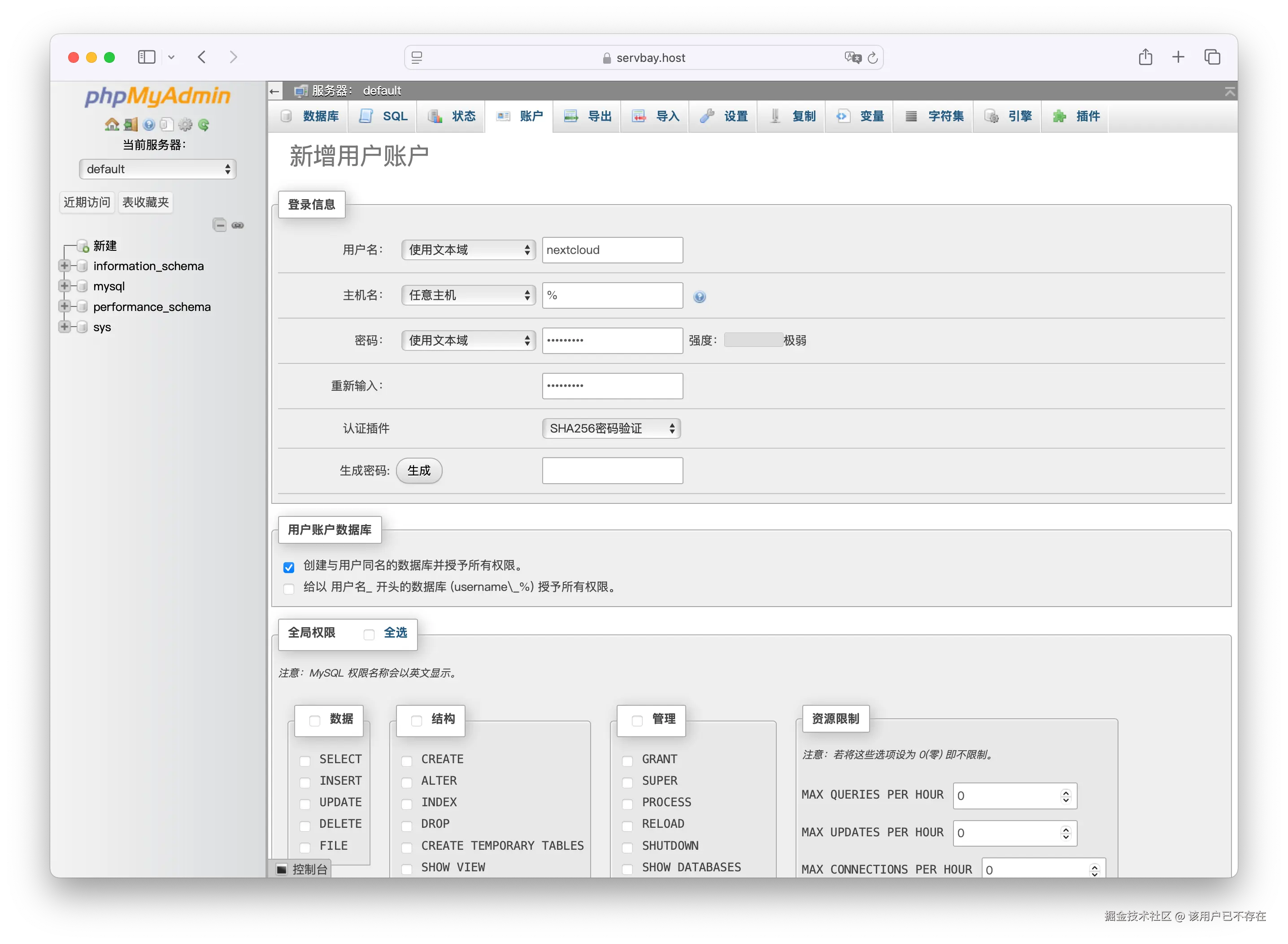The image size is (1288, 944).
Task: Open the 认证插件 SHA256 dropdown
Action: pos(611,428)
